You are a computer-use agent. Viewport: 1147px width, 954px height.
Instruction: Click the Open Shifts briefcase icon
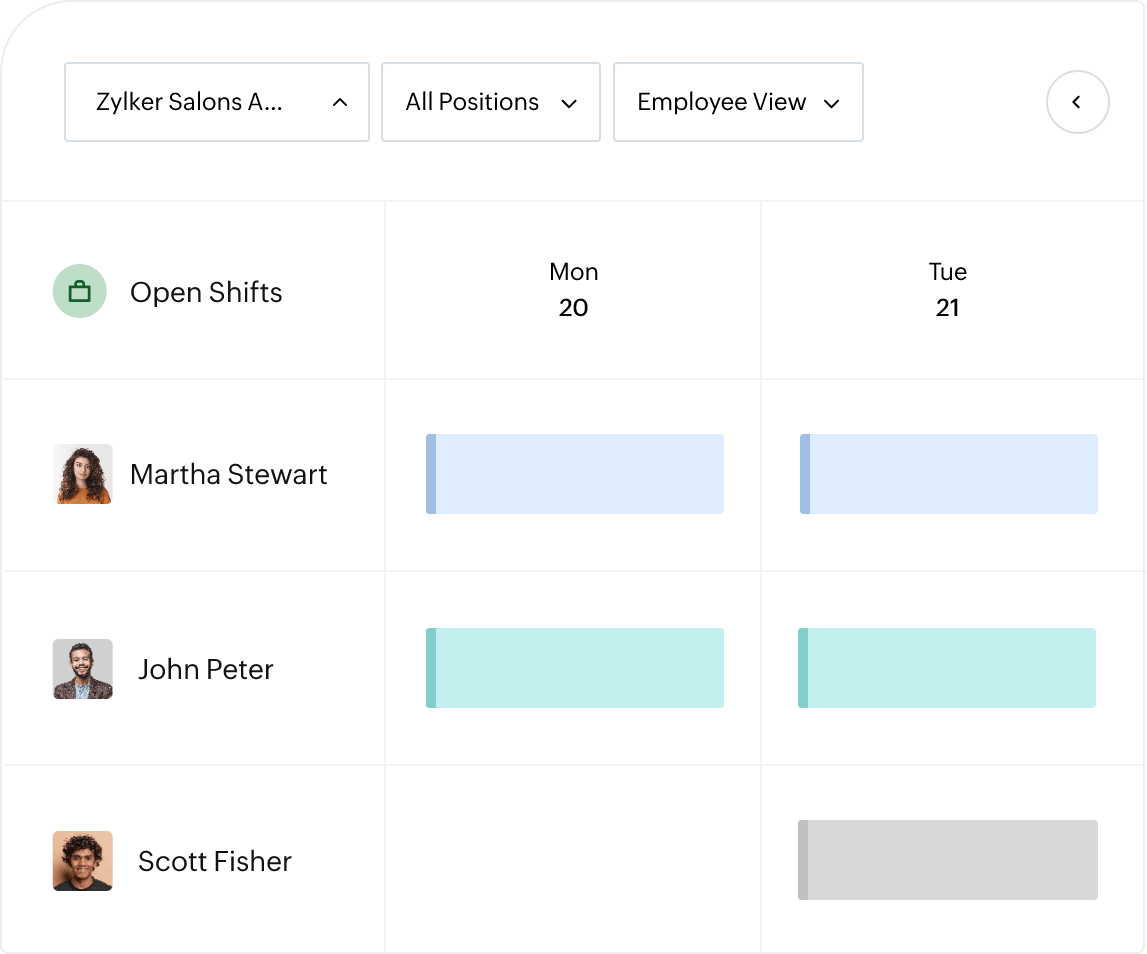(x=79, y=291)
